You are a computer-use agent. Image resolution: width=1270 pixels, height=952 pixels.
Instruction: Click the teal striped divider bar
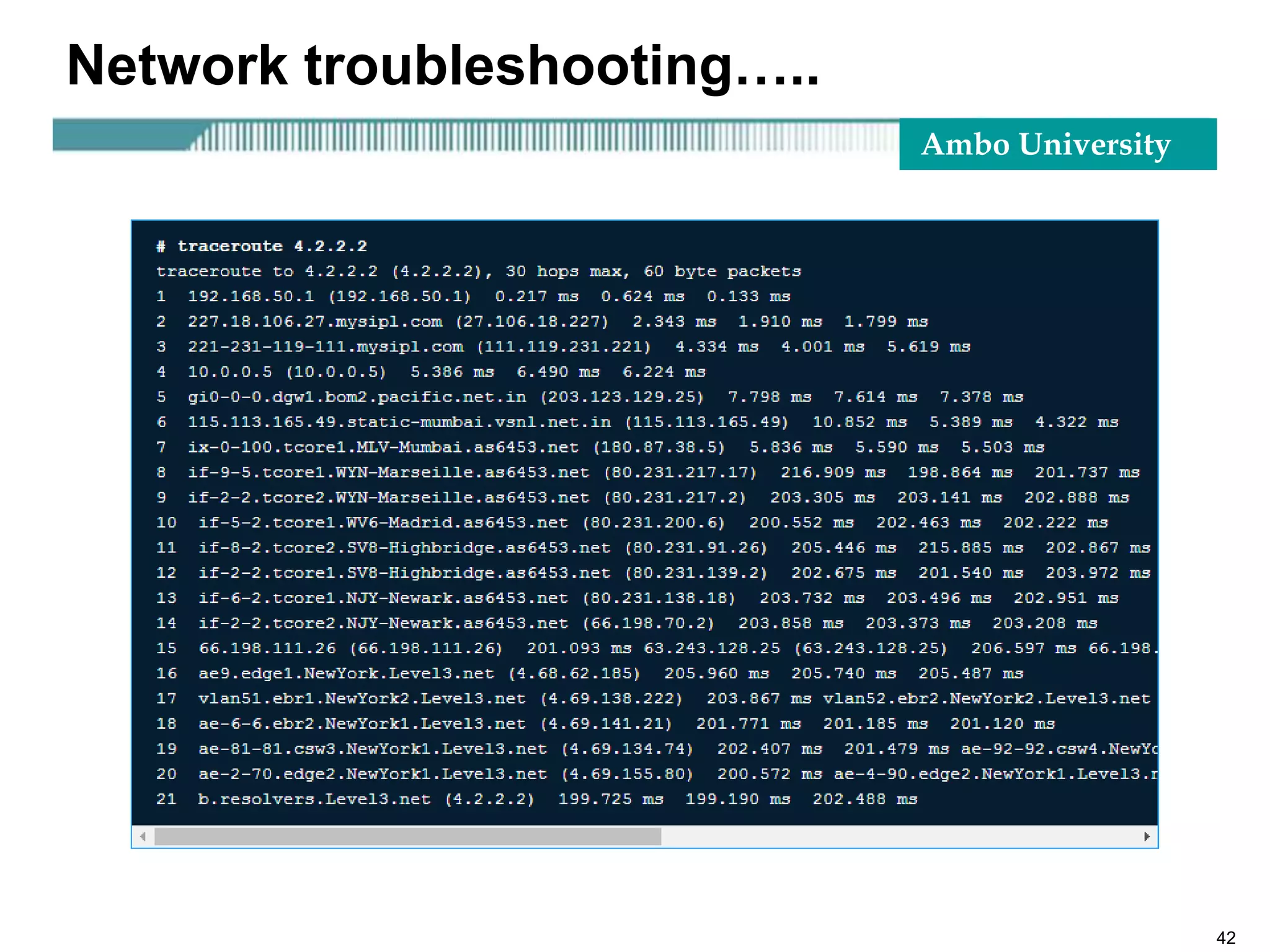476,136
